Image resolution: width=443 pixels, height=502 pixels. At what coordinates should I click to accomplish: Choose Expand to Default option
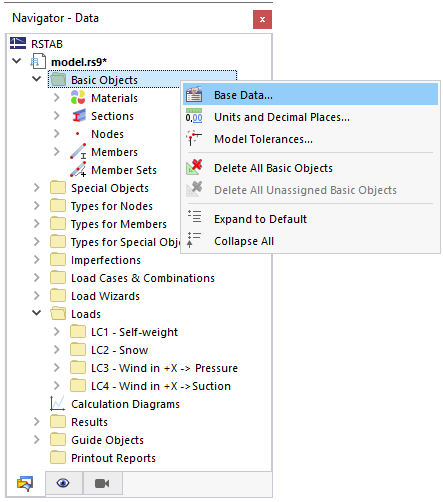pos(310,219)
